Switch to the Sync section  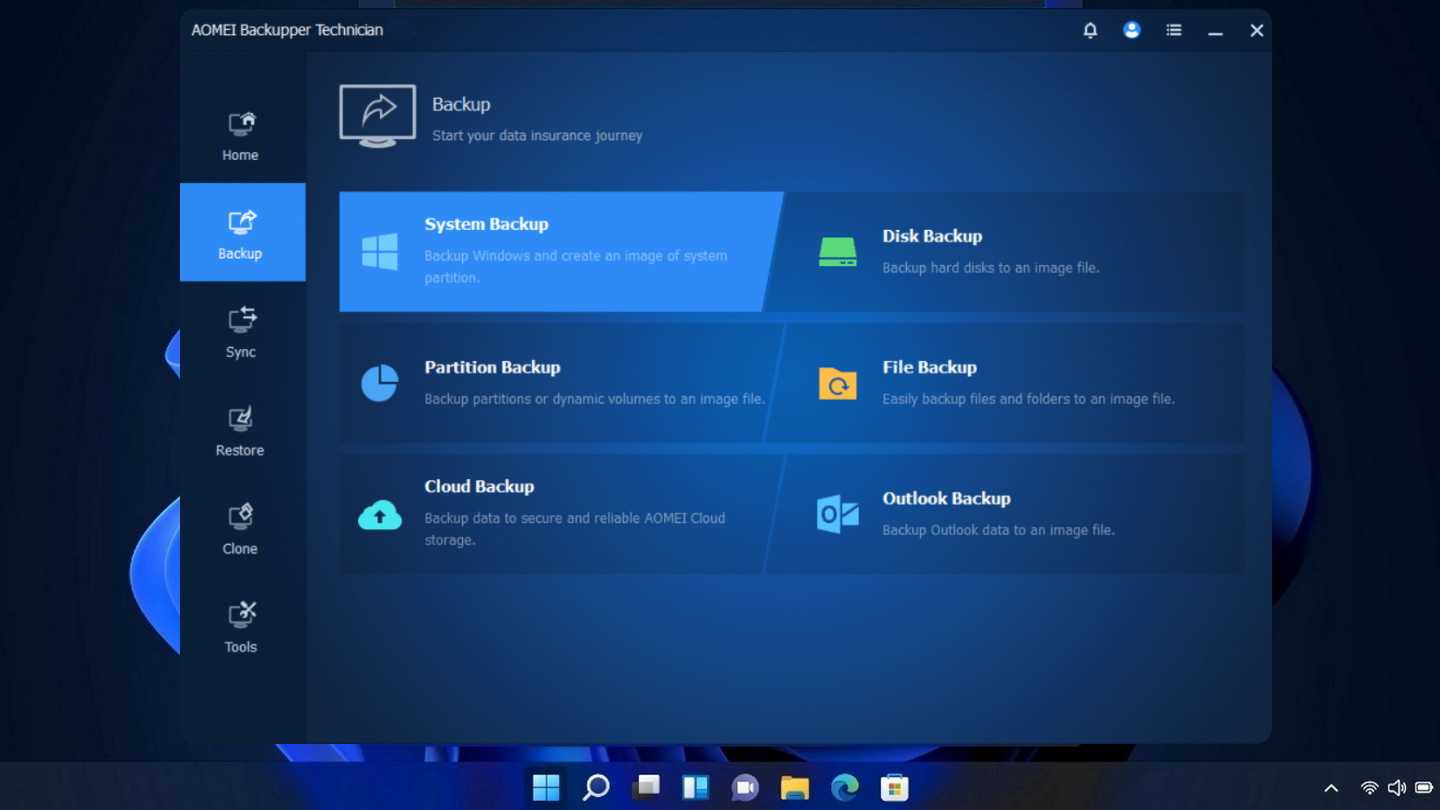click(241, 331)
